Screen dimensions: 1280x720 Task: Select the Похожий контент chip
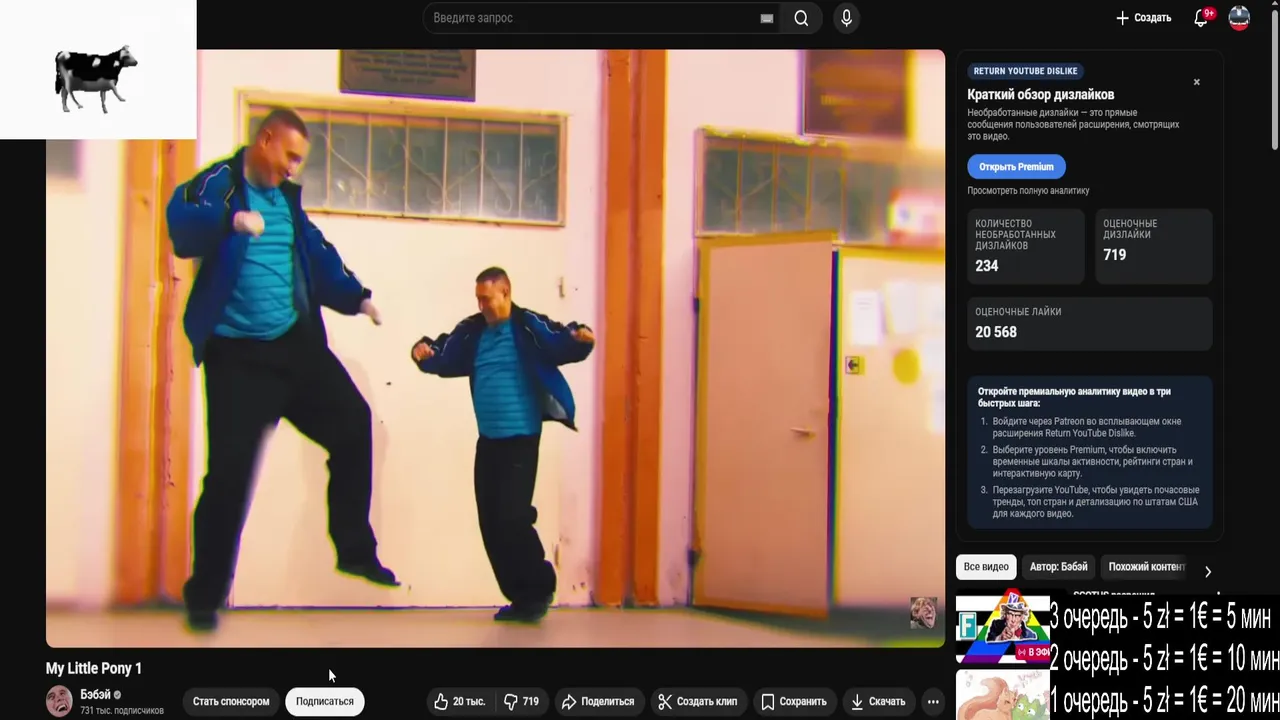tap(1146, 567)
